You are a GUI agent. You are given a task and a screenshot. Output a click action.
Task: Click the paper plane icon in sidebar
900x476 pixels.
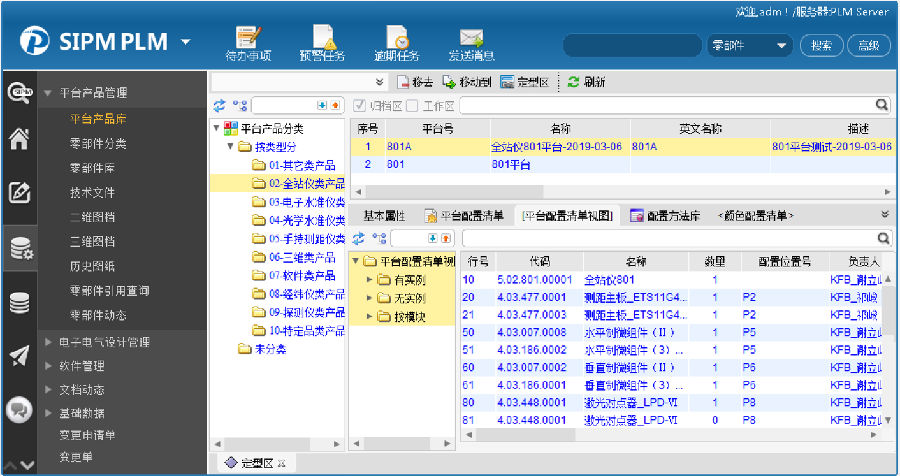point(19,357)
